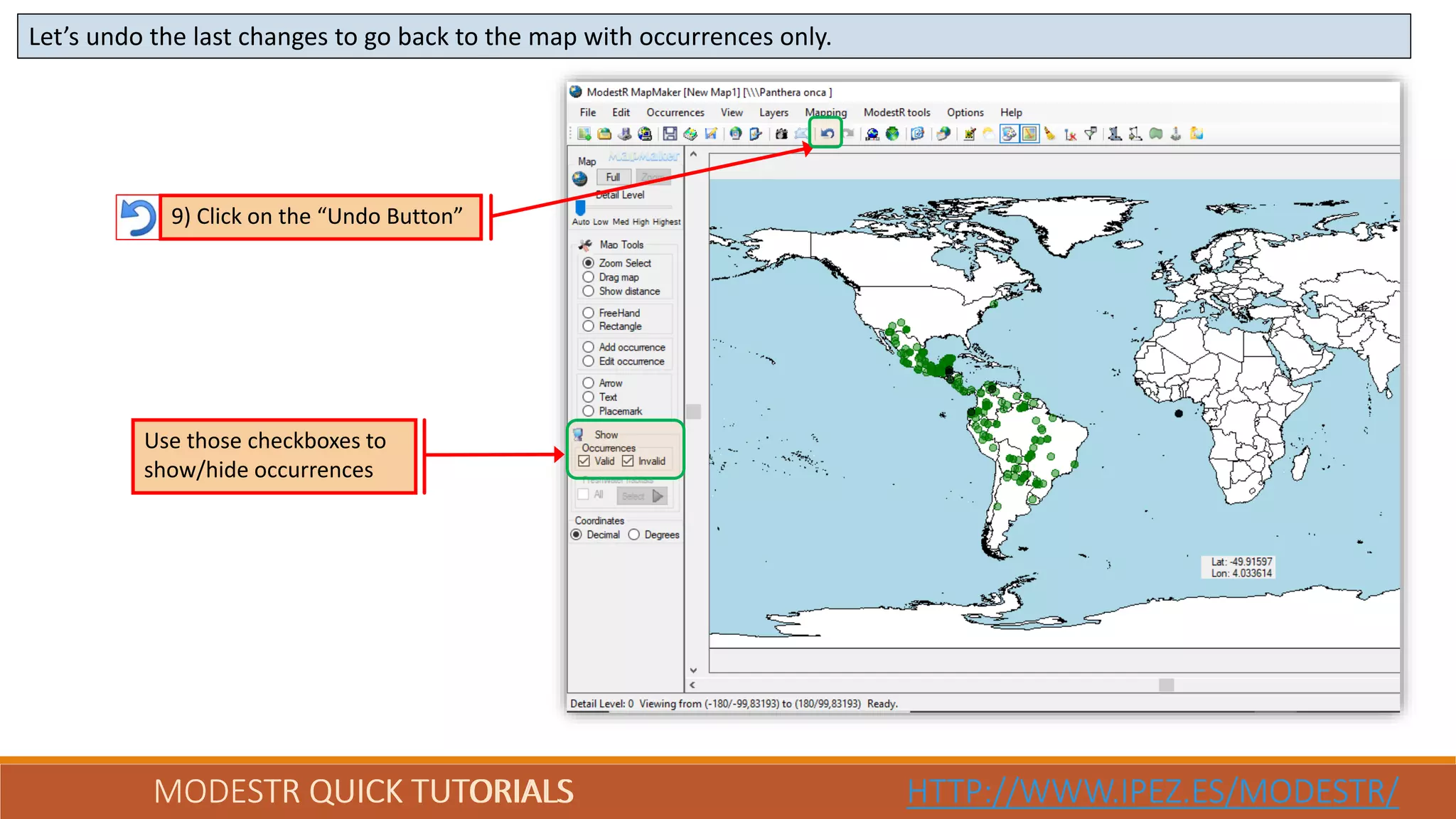Click the horizontal scroll left arrow
The width and height of the screenshot is (1456, 819).
pyautogui.click(x=692, y=685)
